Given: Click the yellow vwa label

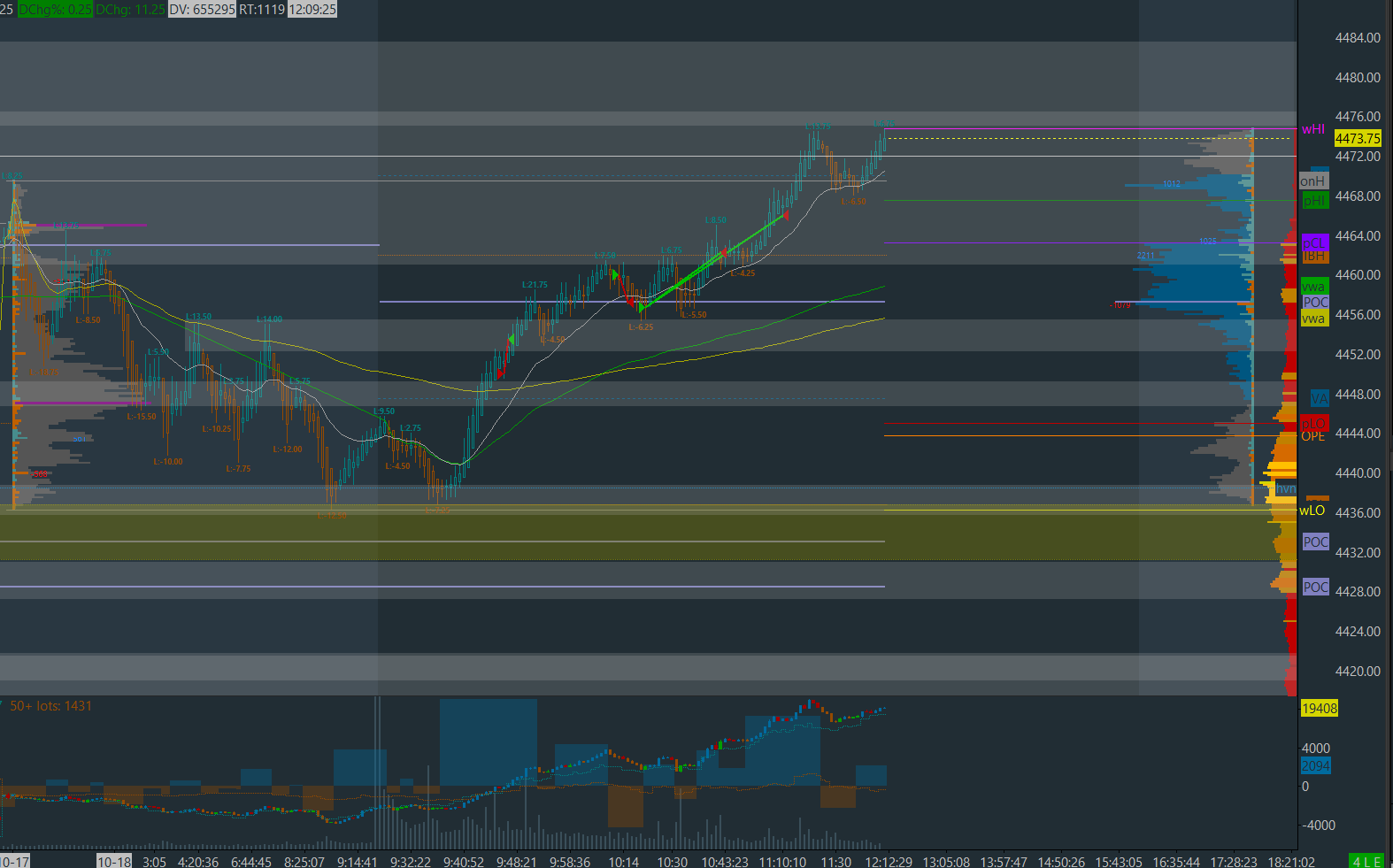Looking at the screenshot, I should coord(1314,319).
